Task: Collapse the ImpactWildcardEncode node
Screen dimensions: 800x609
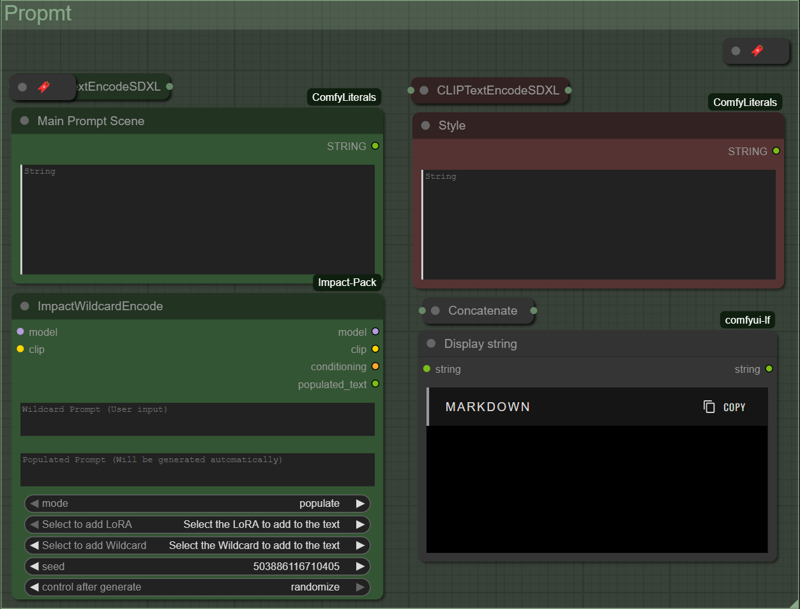Action: pyautogui.click(x=25, y=306)
